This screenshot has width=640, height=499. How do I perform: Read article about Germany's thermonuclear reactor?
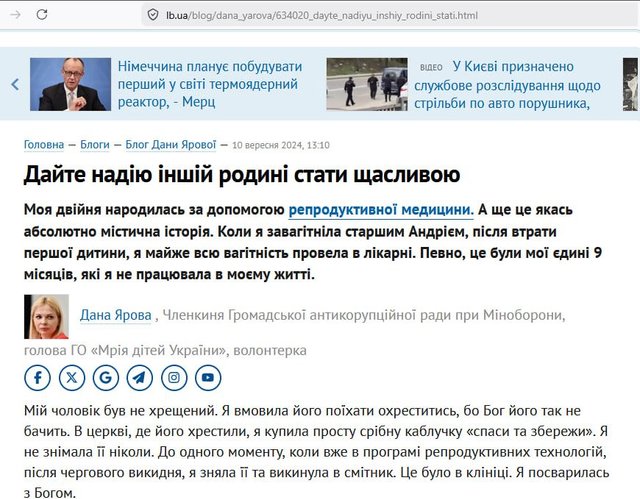click(210, 84)
